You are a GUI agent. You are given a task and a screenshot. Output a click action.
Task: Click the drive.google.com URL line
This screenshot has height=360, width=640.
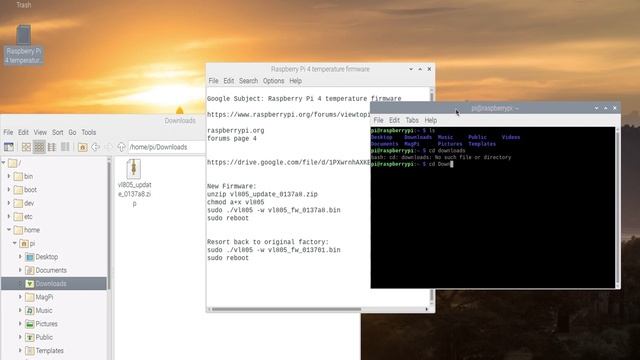click(289, 162)
